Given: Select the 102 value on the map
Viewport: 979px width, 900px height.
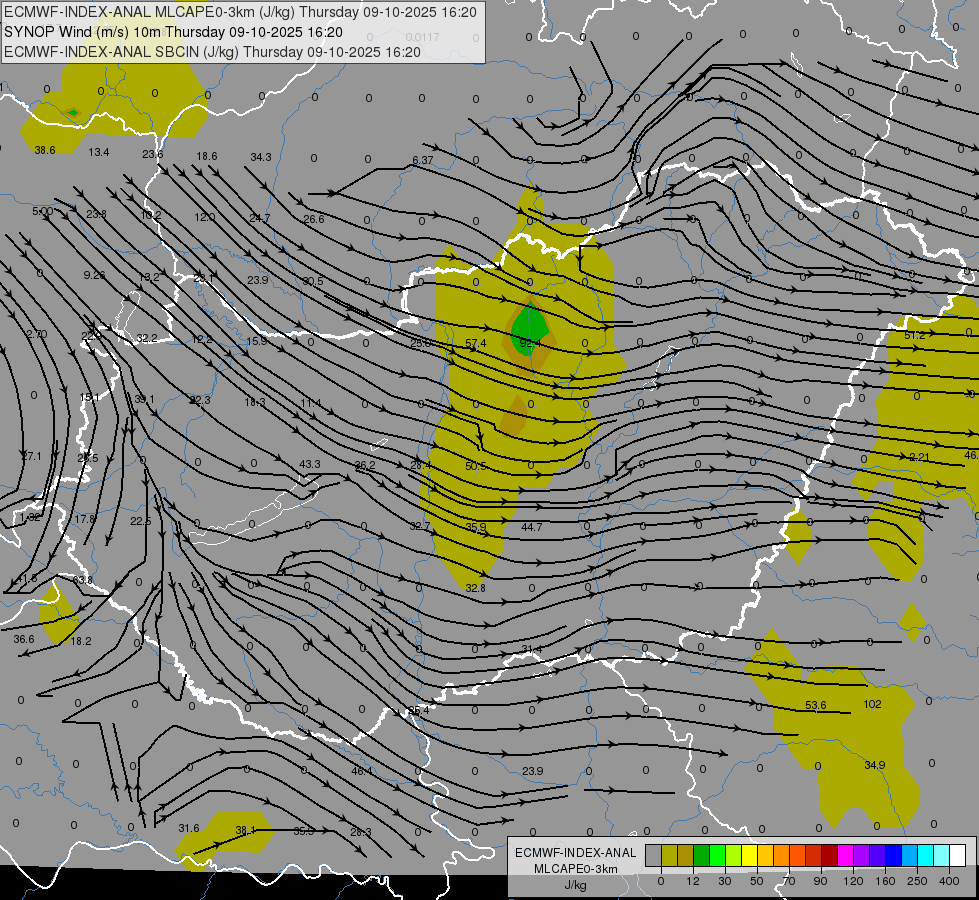Looking at the screenshot, I should pos(872,704).
